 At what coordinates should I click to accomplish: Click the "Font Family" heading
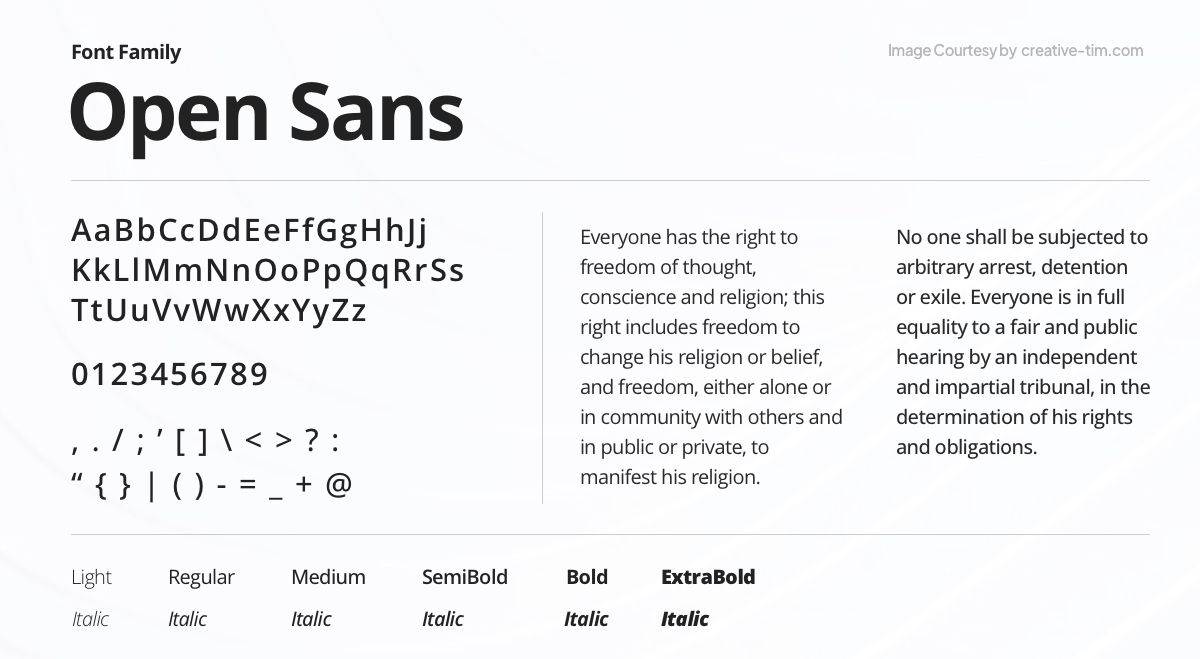(x=126, y=52)
